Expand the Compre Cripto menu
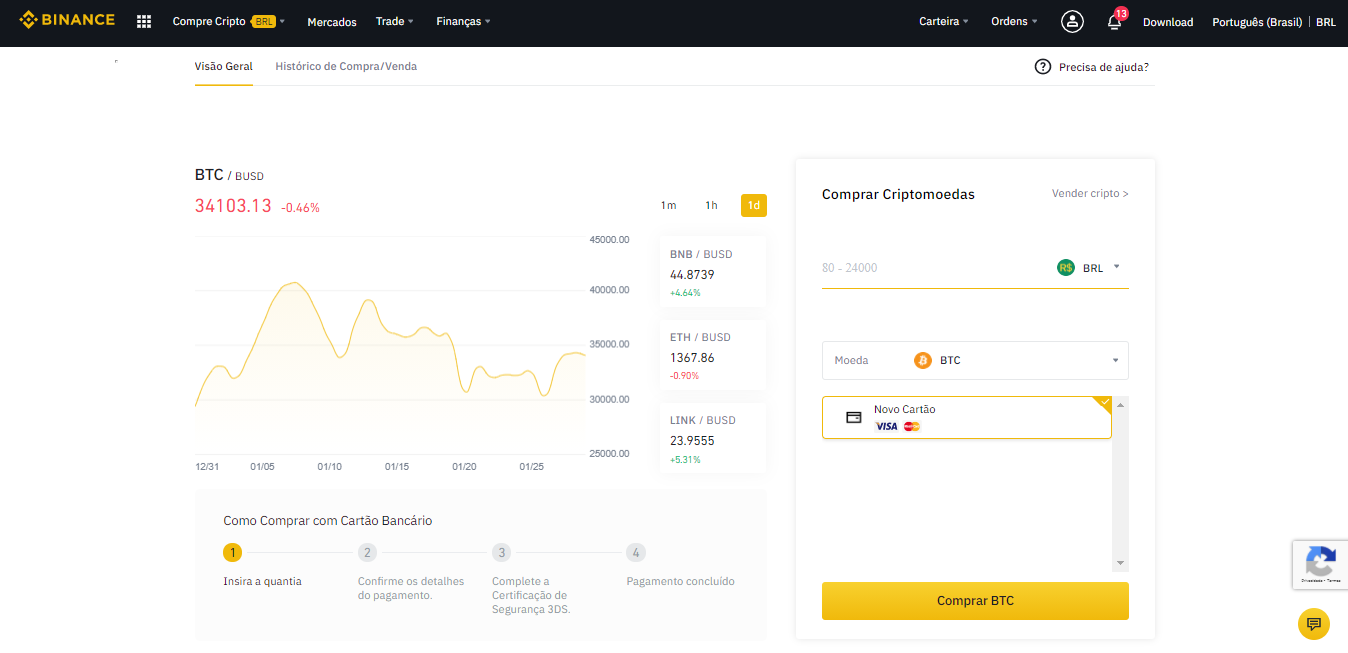The height and width of the screenshot is (653, 1348). [x=229, y=21]
